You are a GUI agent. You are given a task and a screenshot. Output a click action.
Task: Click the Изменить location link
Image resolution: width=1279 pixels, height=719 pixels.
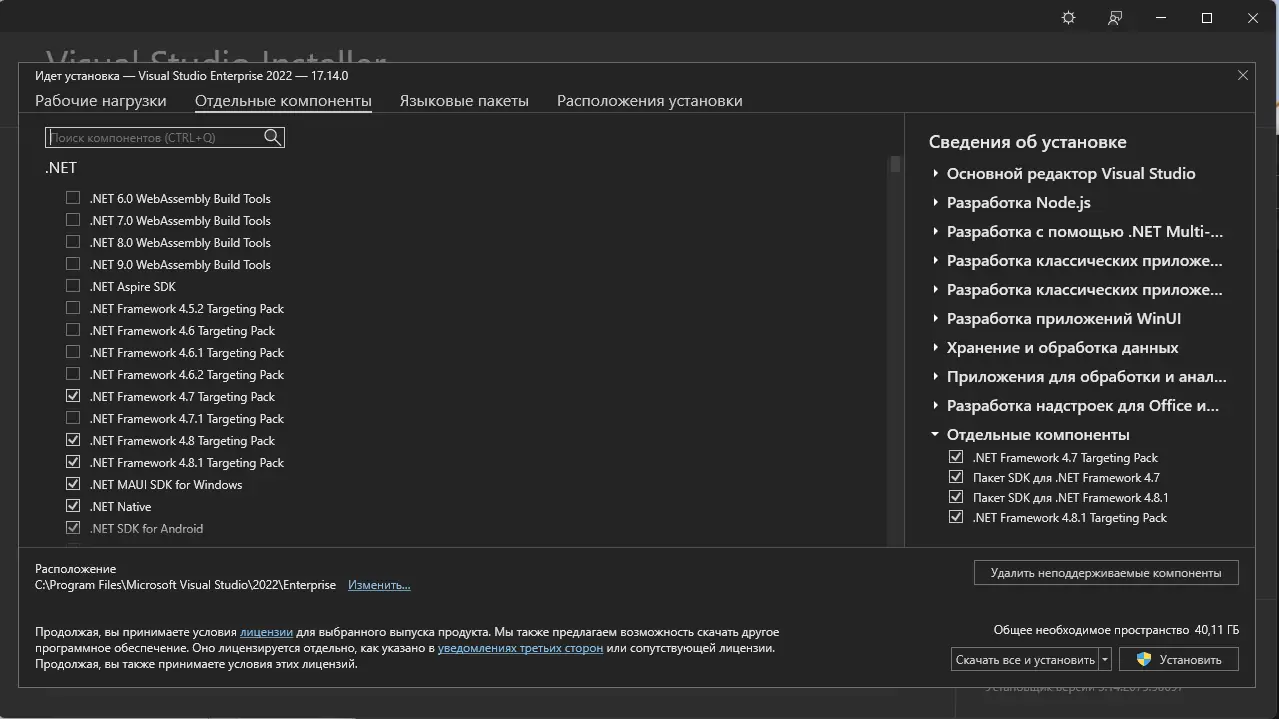(x=379, y=584)
